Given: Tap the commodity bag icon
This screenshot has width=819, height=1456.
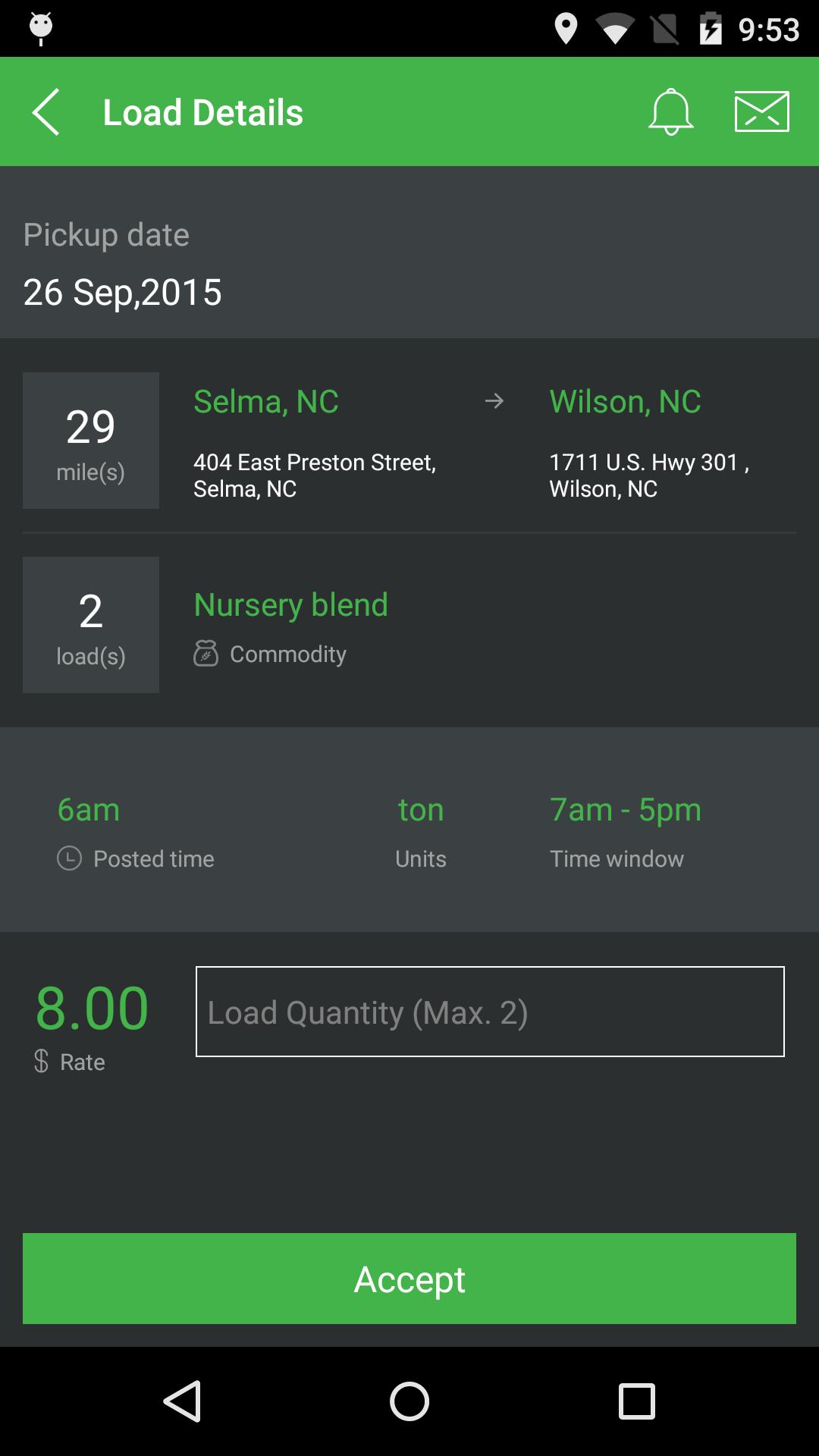Looking at the screenshot, I should click(x=206, y=654).
